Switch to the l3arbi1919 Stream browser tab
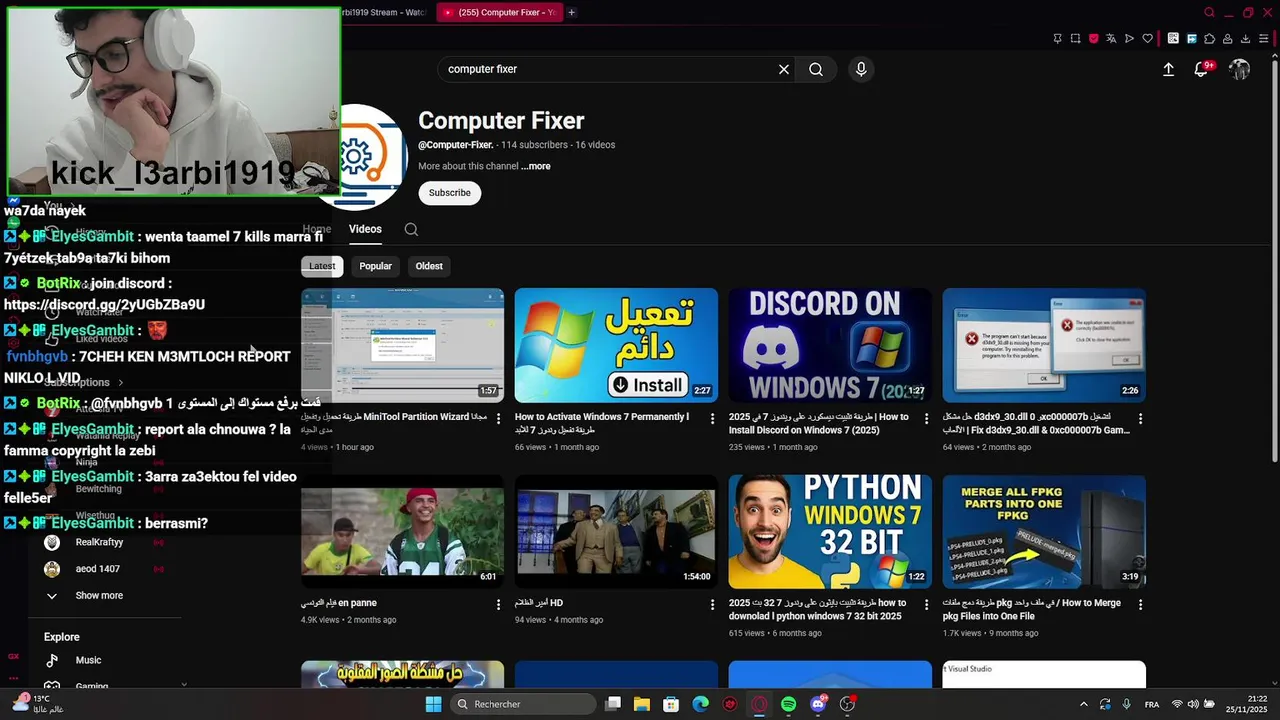 383,12
